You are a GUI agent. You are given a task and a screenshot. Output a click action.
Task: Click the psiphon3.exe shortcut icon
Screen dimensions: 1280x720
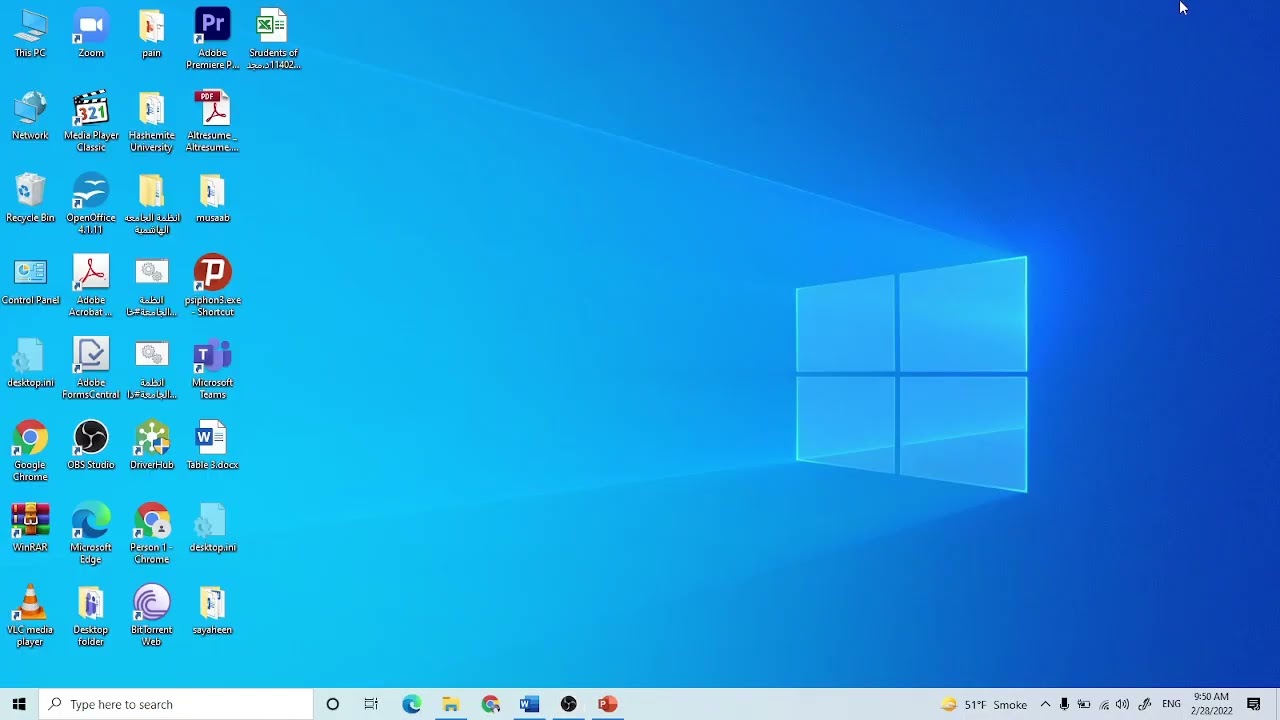tap(213, 286)
